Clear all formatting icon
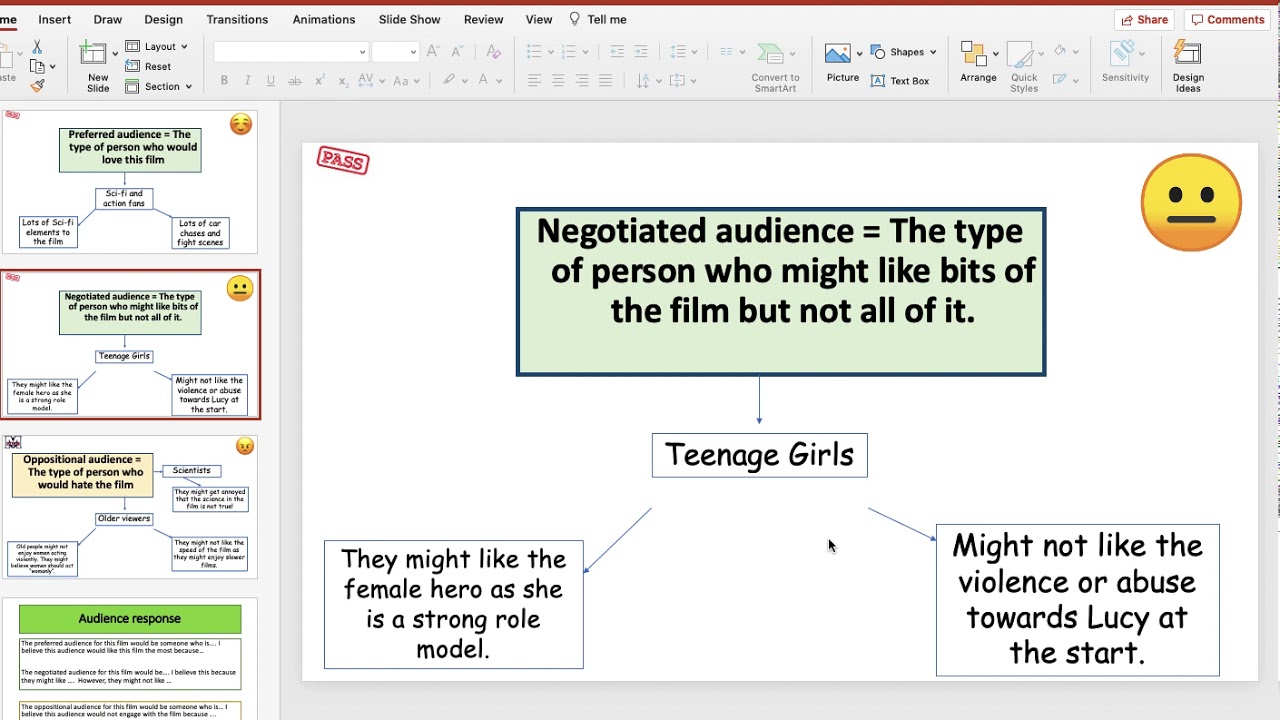 [x=493, y=51]
